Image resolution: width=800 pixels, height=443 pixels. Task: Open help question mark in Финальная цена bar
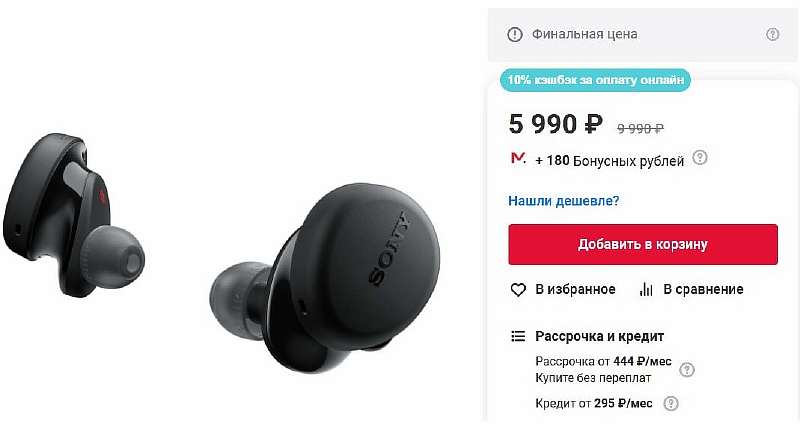coord(772,34)
